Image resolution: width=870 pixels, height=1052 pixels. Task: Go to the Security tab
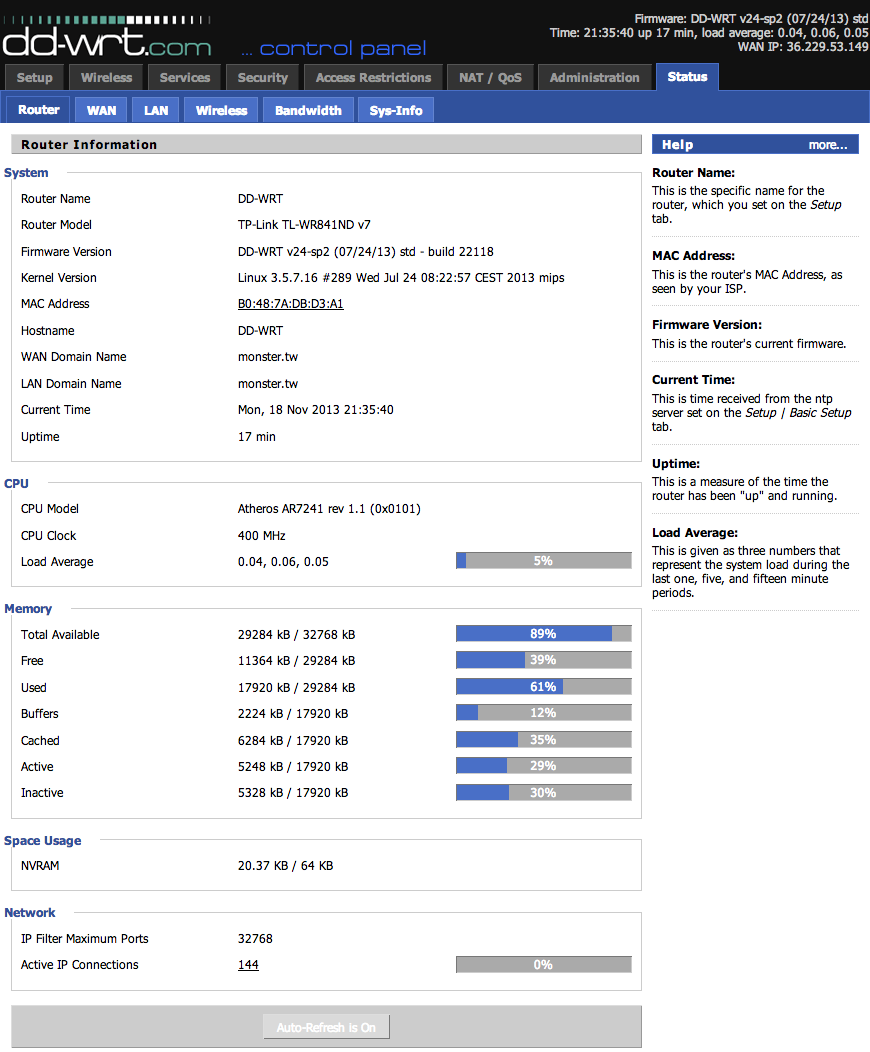click(262, 78)
